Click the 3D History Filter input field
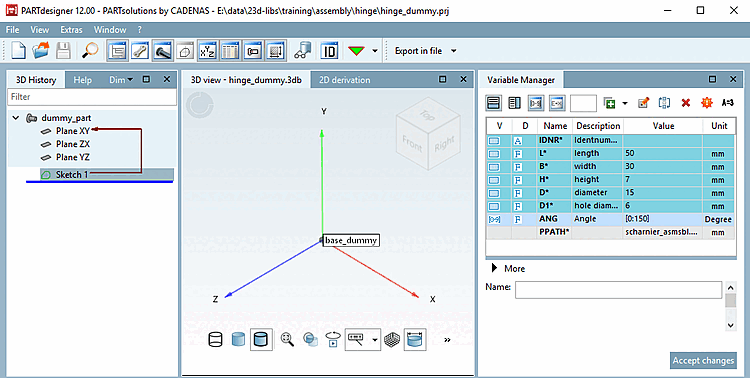 pos(92,97)
